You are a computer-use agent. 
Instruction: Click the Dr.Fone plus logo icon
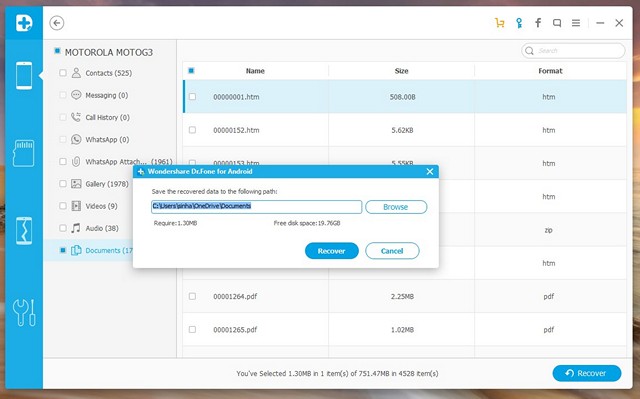[24, 23]
